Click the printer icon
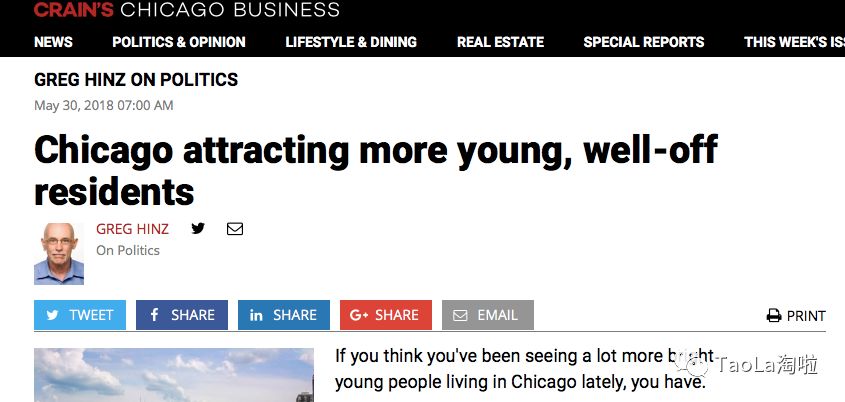The width and height of the screenshot is (845, 402). tap(774, 316)
